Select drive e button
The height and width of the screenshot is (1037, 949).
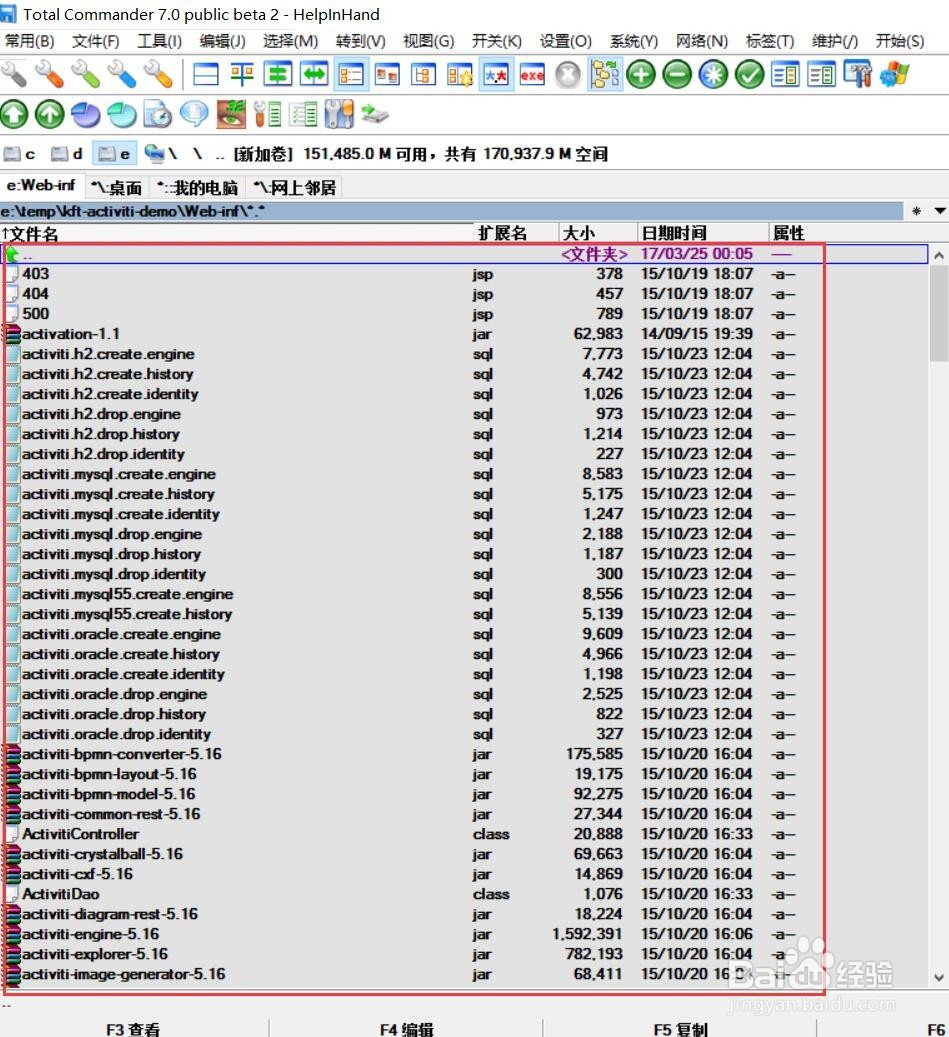click(x=114, y=154)
